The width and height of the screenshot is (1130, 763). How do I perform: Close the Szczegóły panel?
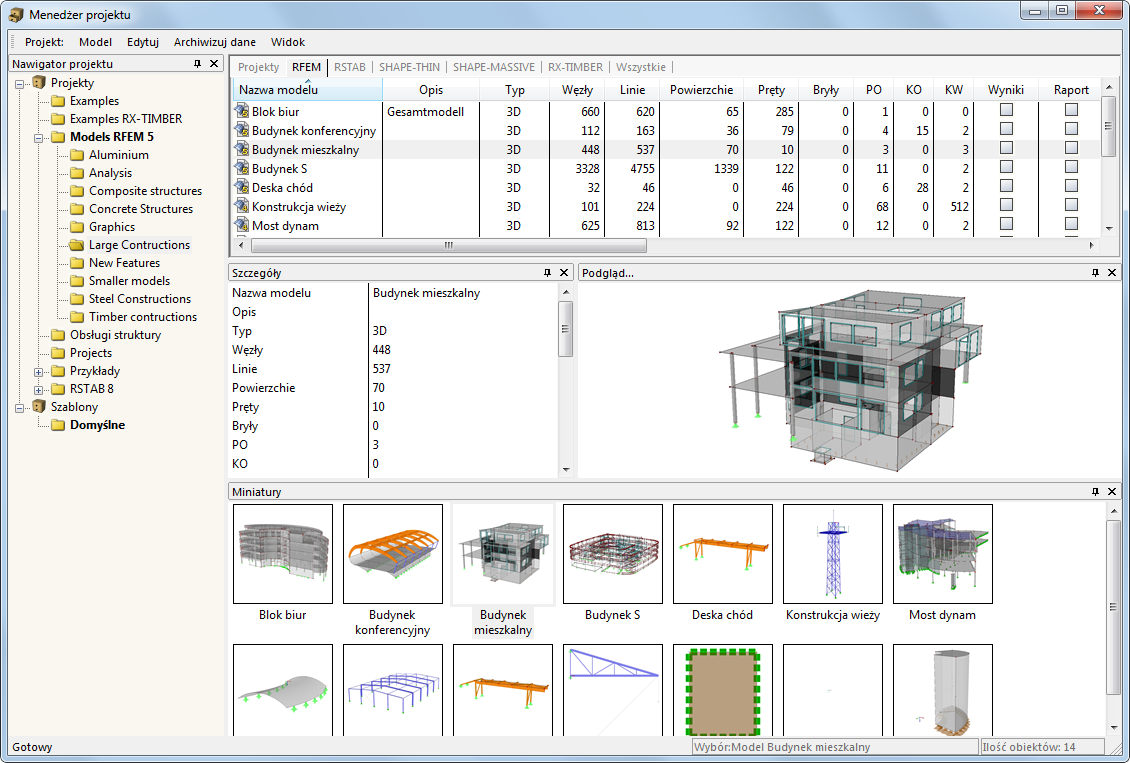click(564, 272)
